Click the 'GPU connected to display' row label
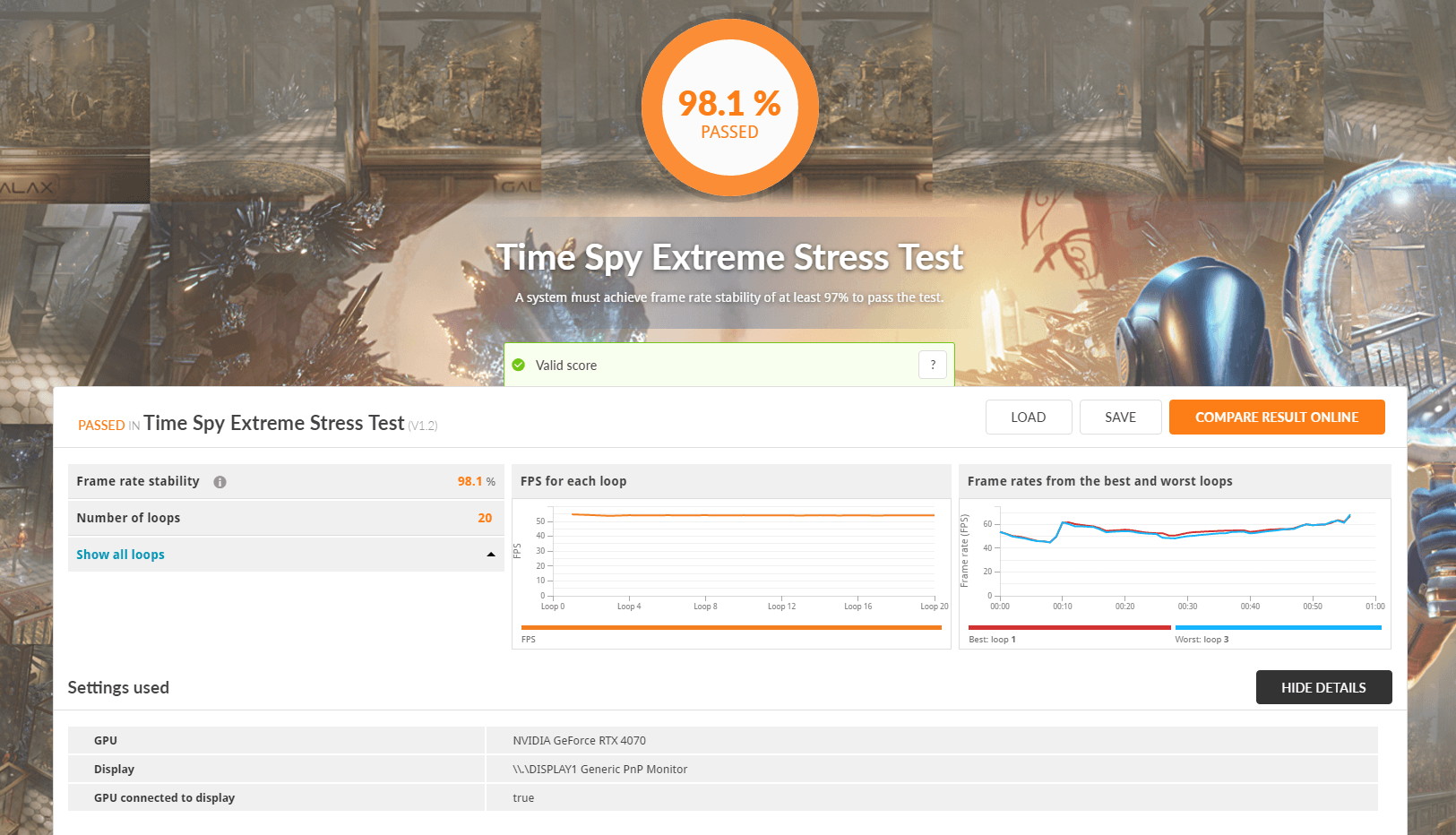1456x835 pixels. 164,798
